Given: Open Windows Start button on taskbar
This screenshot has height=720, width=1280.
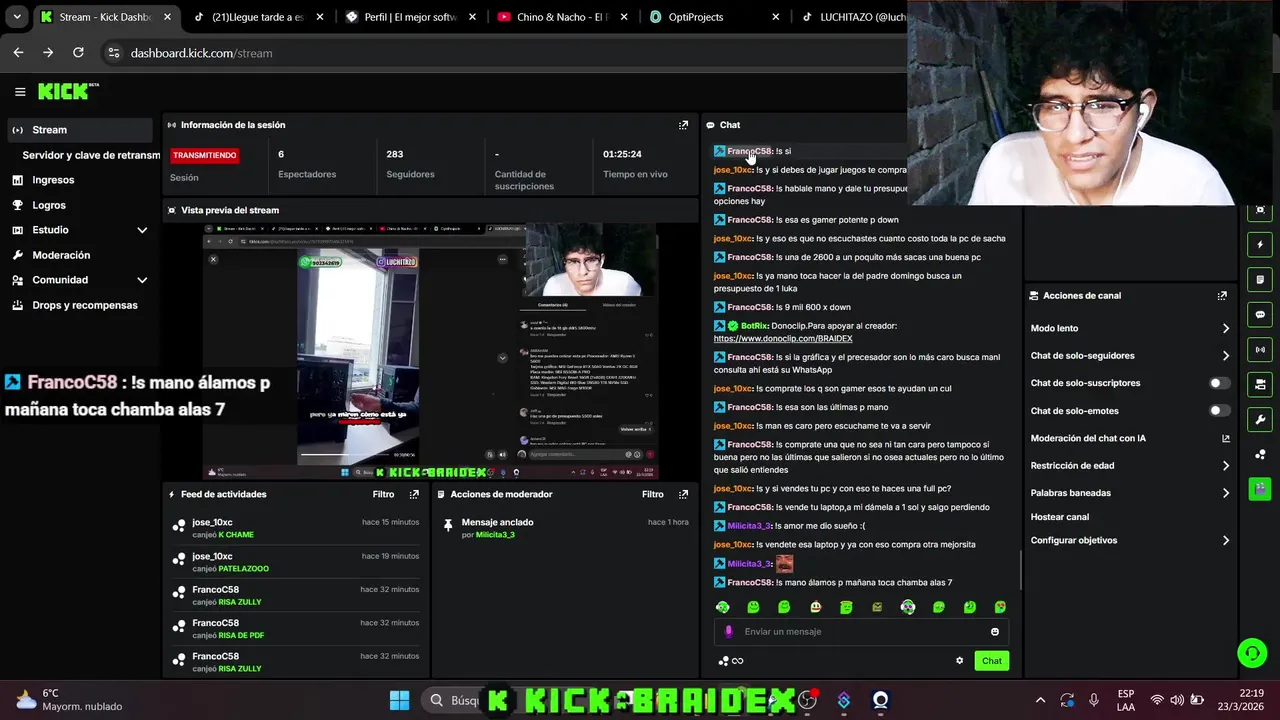Looking at the screenshot, I should 399,700.
